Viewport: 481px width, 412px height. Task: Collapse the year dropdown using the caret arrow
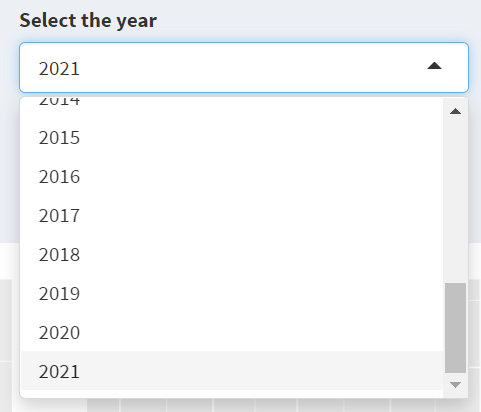[x=434, y=66]
